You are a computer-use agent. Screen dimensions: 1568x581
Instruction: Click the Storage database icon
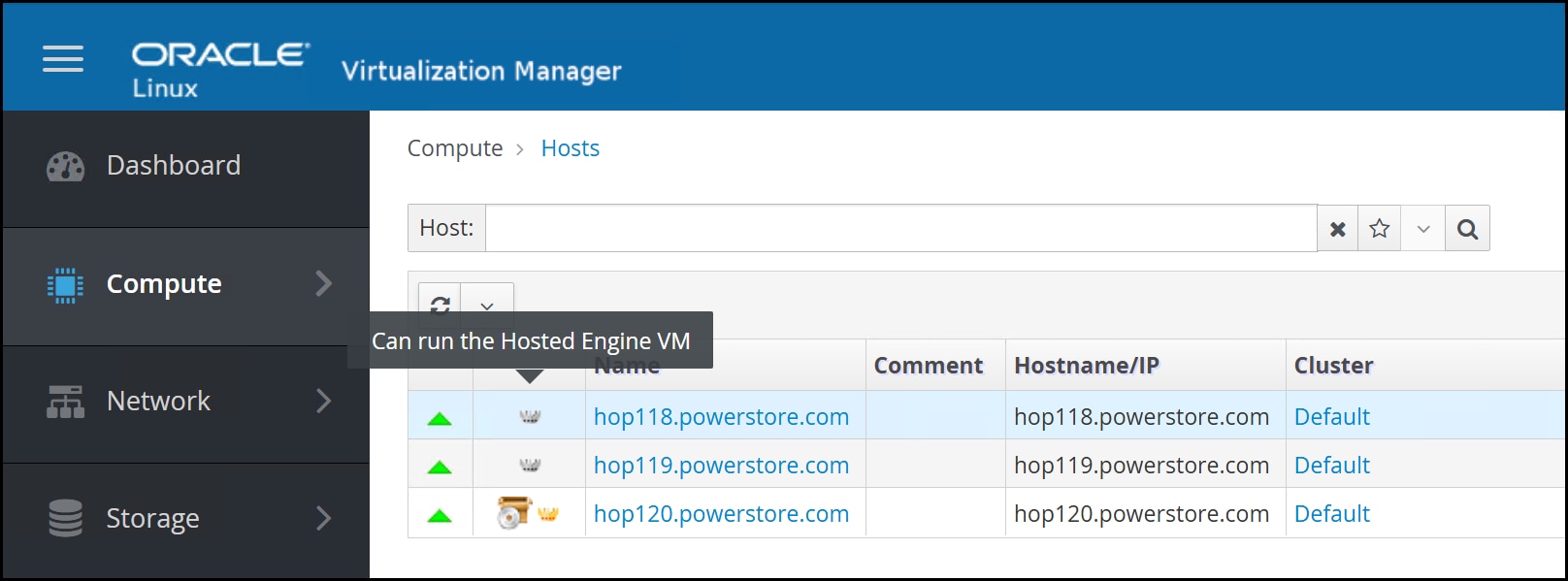coord(65,518)
